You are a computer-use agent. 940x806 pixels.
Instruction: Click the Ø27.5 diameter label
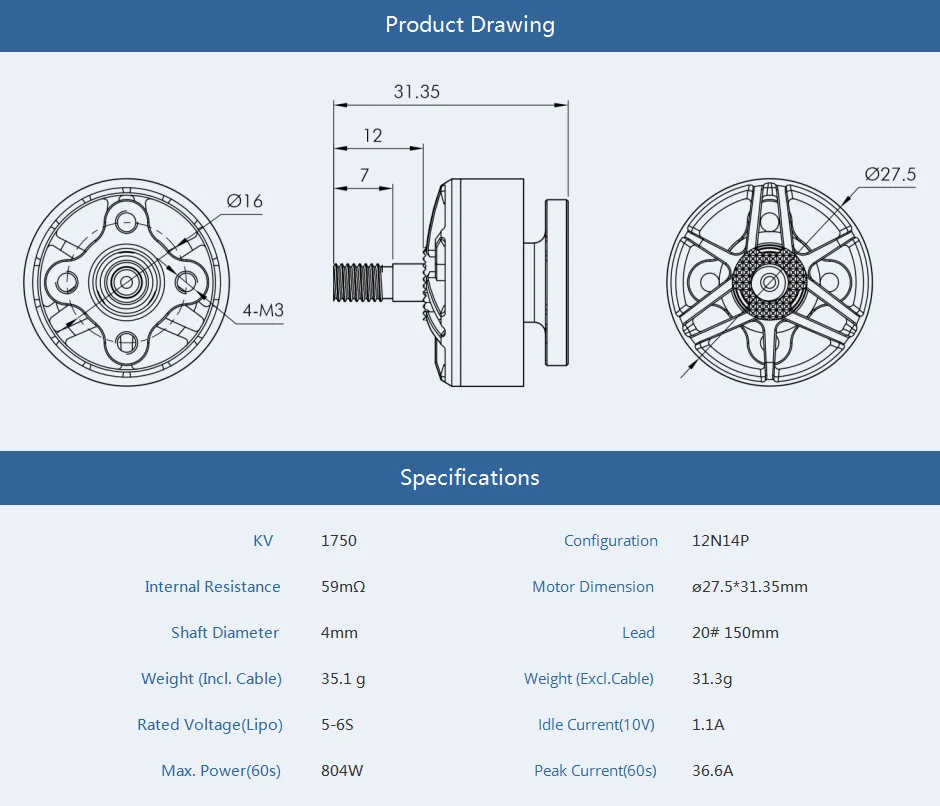(x=890, y=174)
